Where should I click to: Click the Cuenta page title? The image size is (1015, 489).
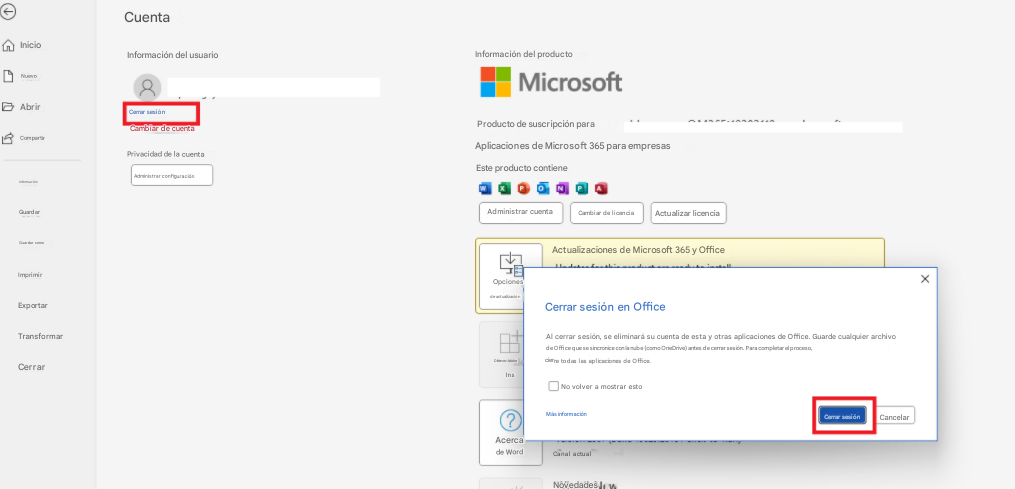(x=147, y=17)
